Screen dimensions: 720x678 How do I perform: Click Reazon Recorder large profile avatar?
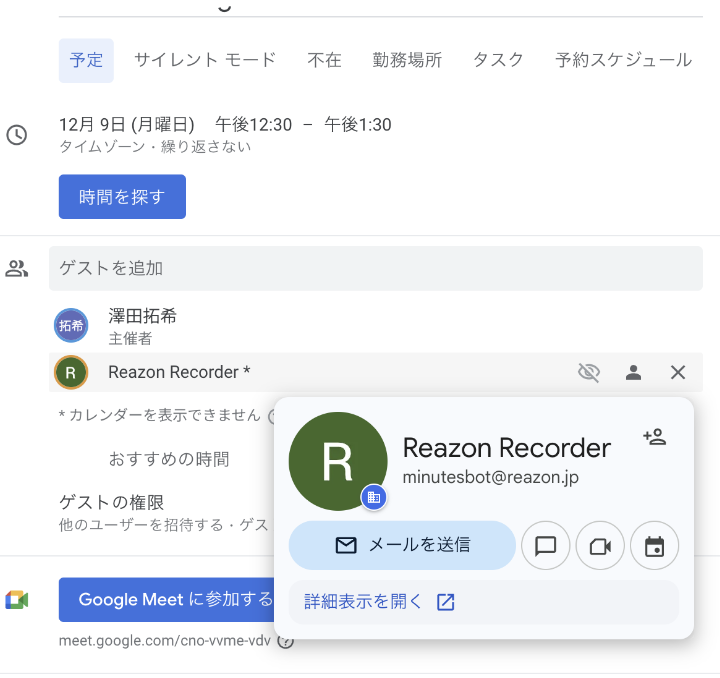click(338, 461)
